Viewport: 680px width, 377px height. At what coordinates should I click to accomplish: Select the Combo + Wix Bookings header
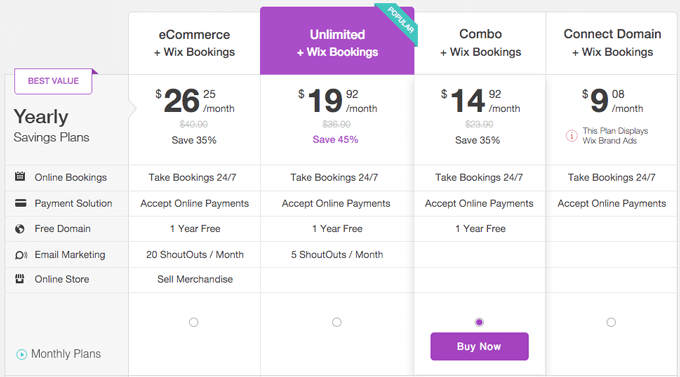(480, 43)
